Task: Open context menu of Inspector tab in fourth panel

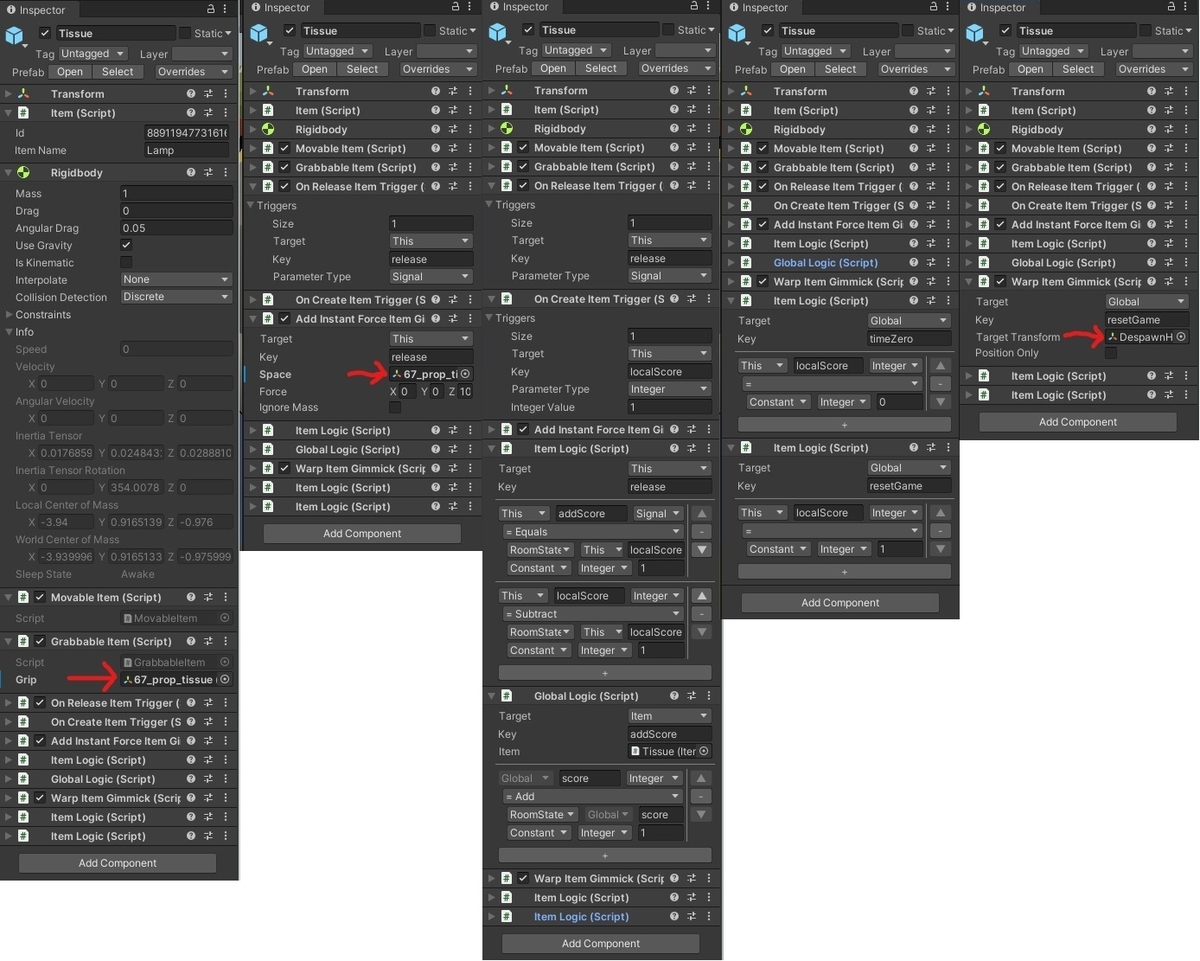Action: 947,8
